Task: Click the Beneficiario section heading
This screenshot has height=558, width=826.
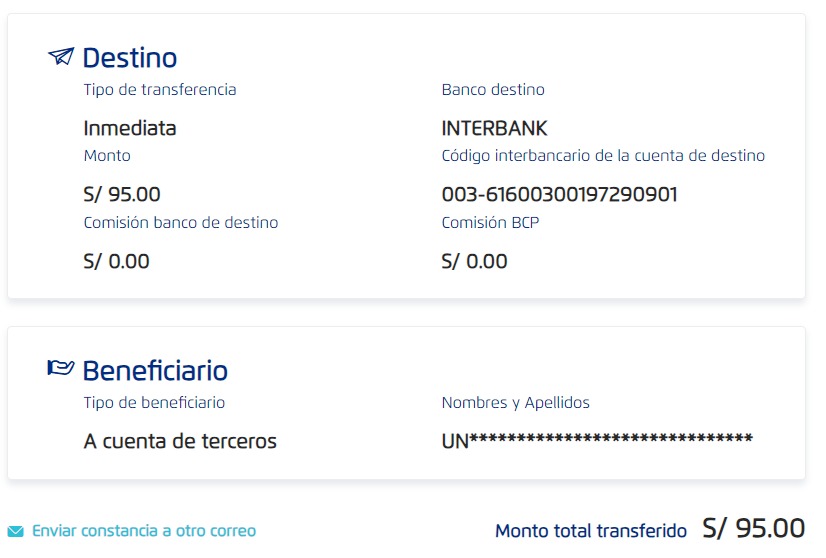Action: point(155,371)
